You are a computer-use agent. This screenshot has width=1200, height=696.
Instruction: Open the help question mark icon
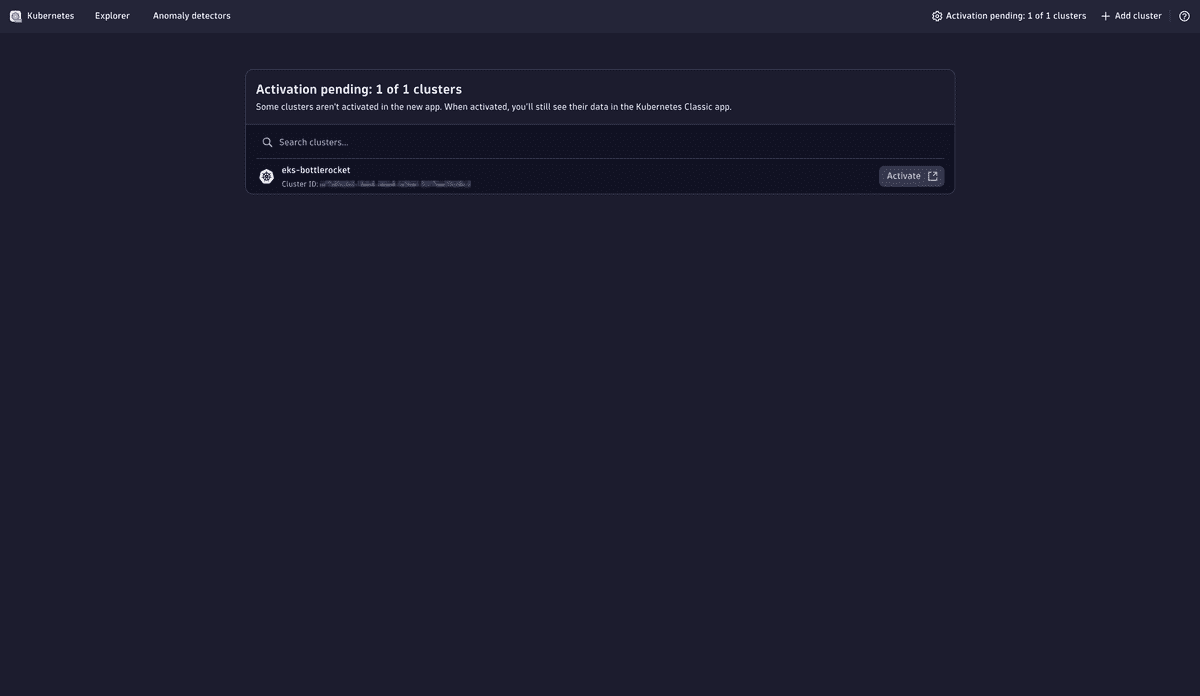pos(1185,16)
